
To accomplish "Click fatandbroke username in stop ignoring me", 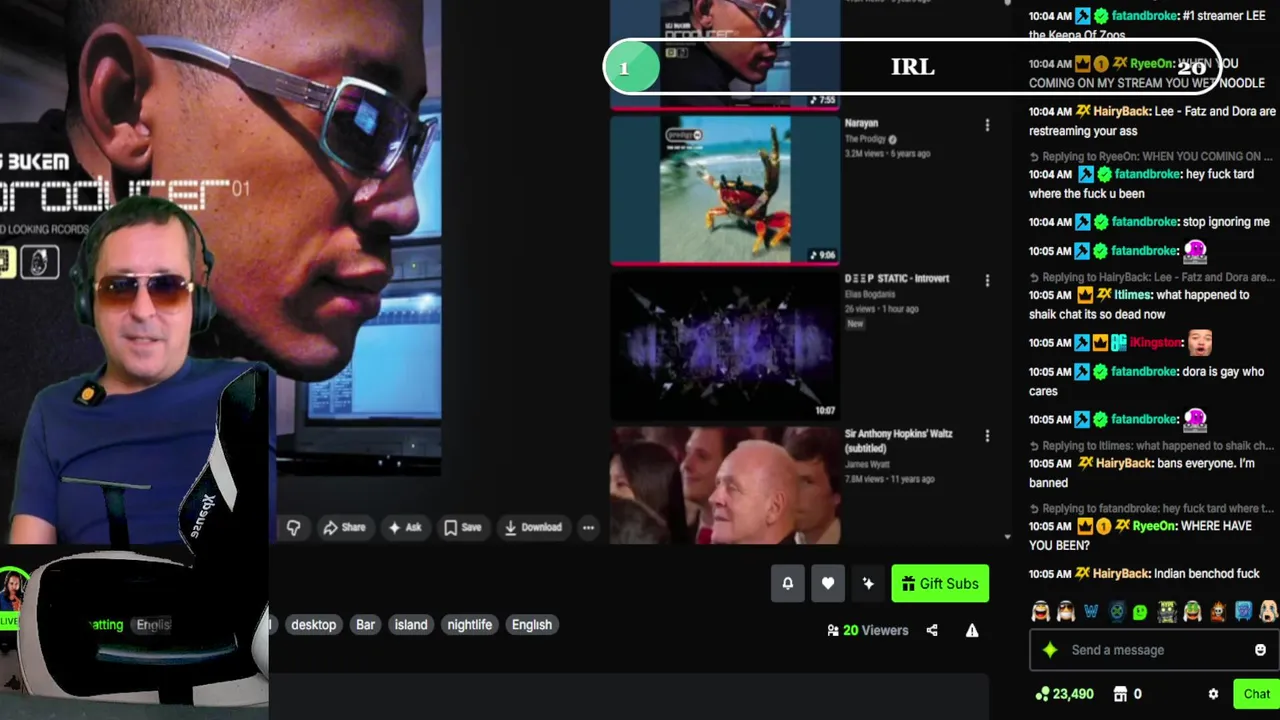I will [1144, 222].
